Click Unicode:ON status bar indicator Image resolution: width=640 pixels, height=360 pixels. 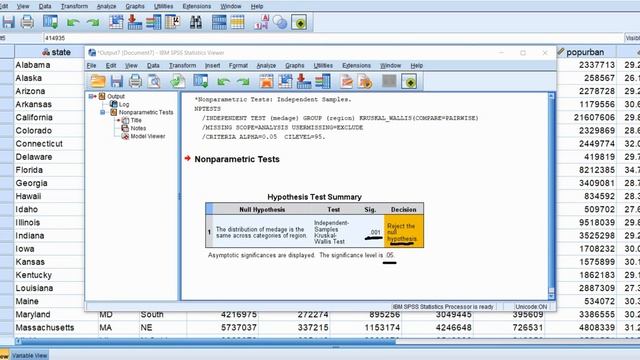(x=531, y=307)
